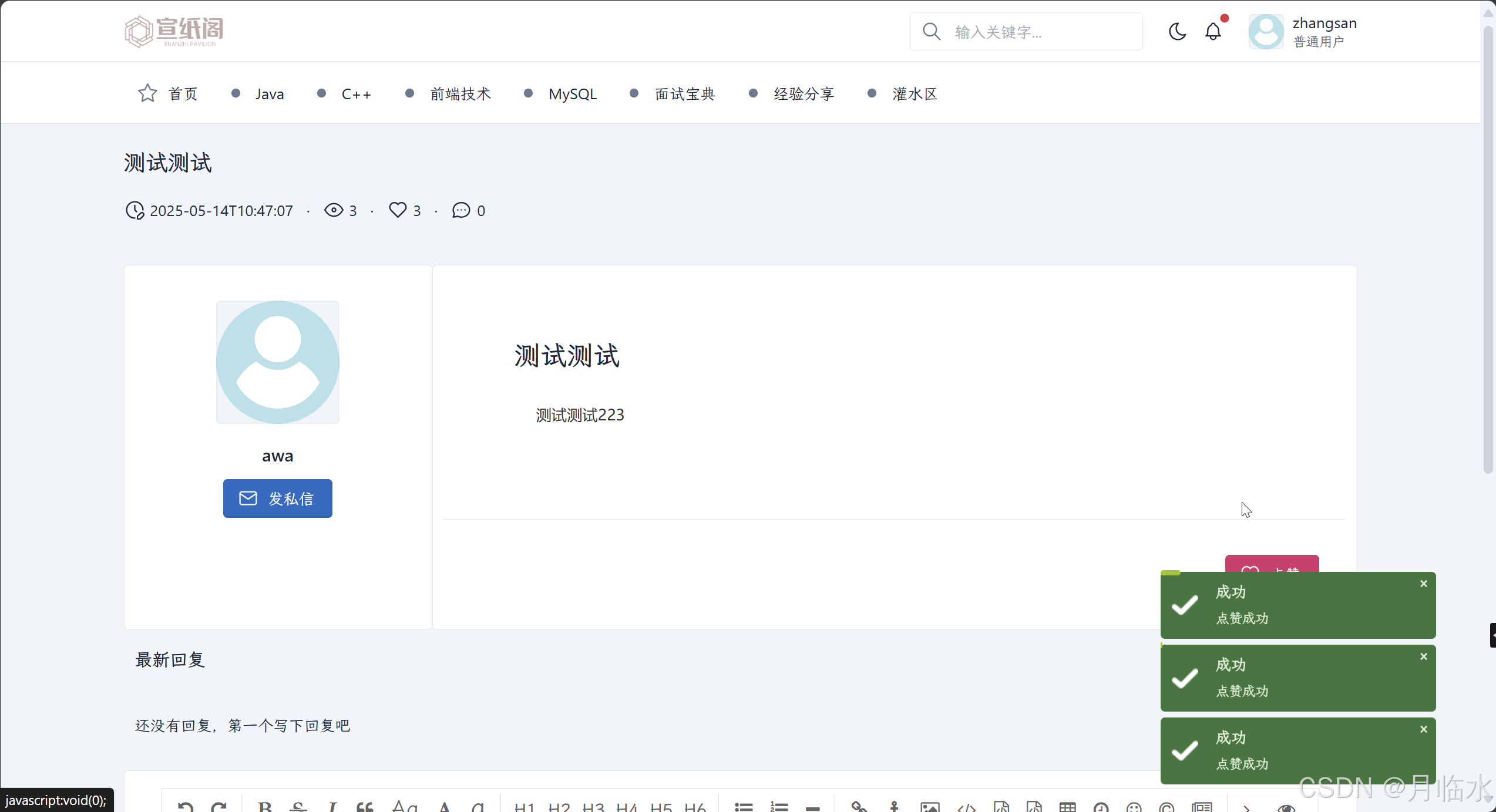Click the undo icon in editor
Screen dimensions: 1496x812
[186, 807]
